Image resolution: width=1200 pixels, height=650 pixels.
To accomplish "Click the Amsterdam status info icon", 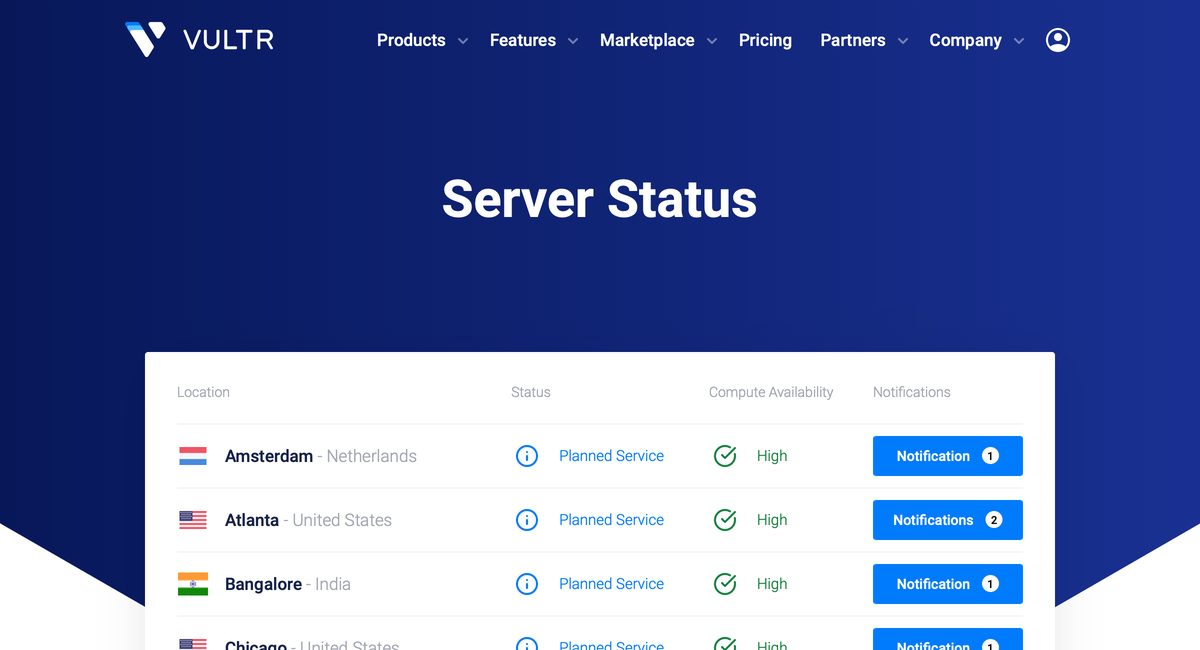I will pyautogui.click(x=527, y=456).
